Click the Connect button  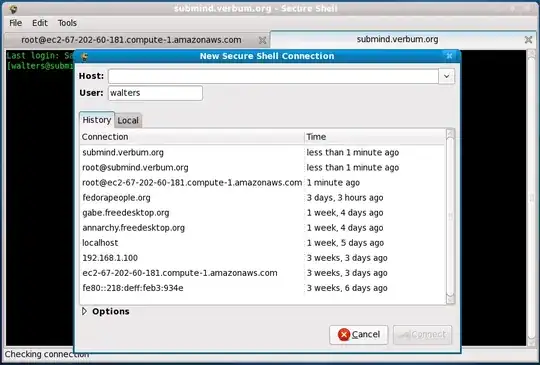[x=423, y=335]
